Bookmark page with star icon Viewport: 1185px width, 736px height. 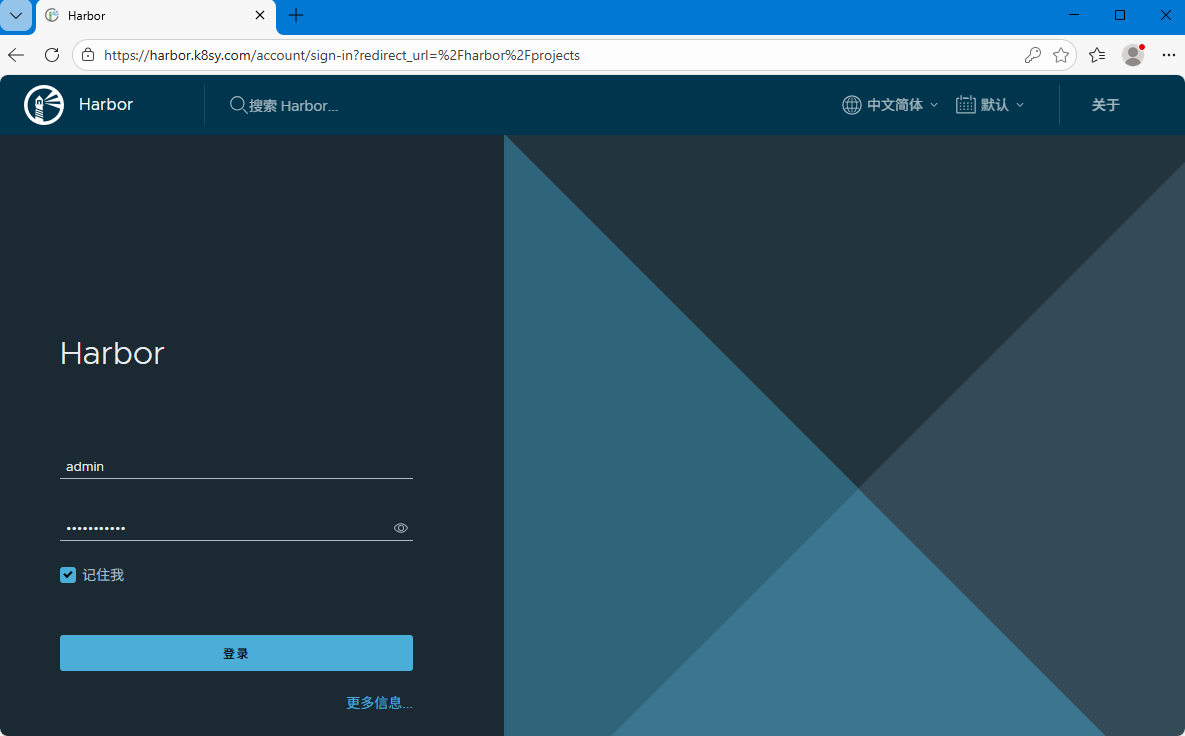(1061, 55)
